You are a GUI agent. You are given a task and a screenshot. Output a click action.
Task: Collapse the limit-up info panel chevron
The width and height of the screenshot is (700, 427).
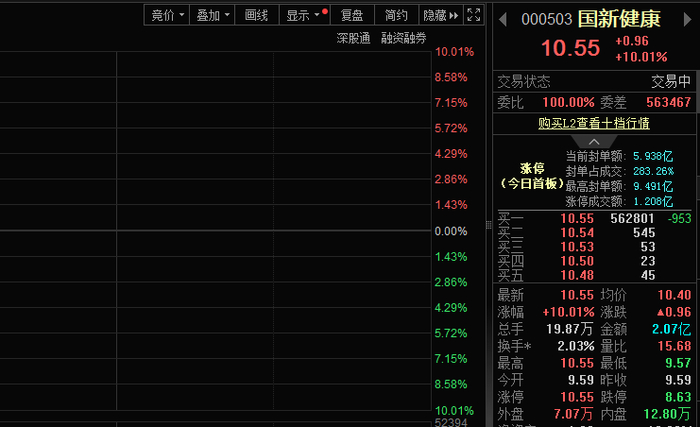(594, 142)
